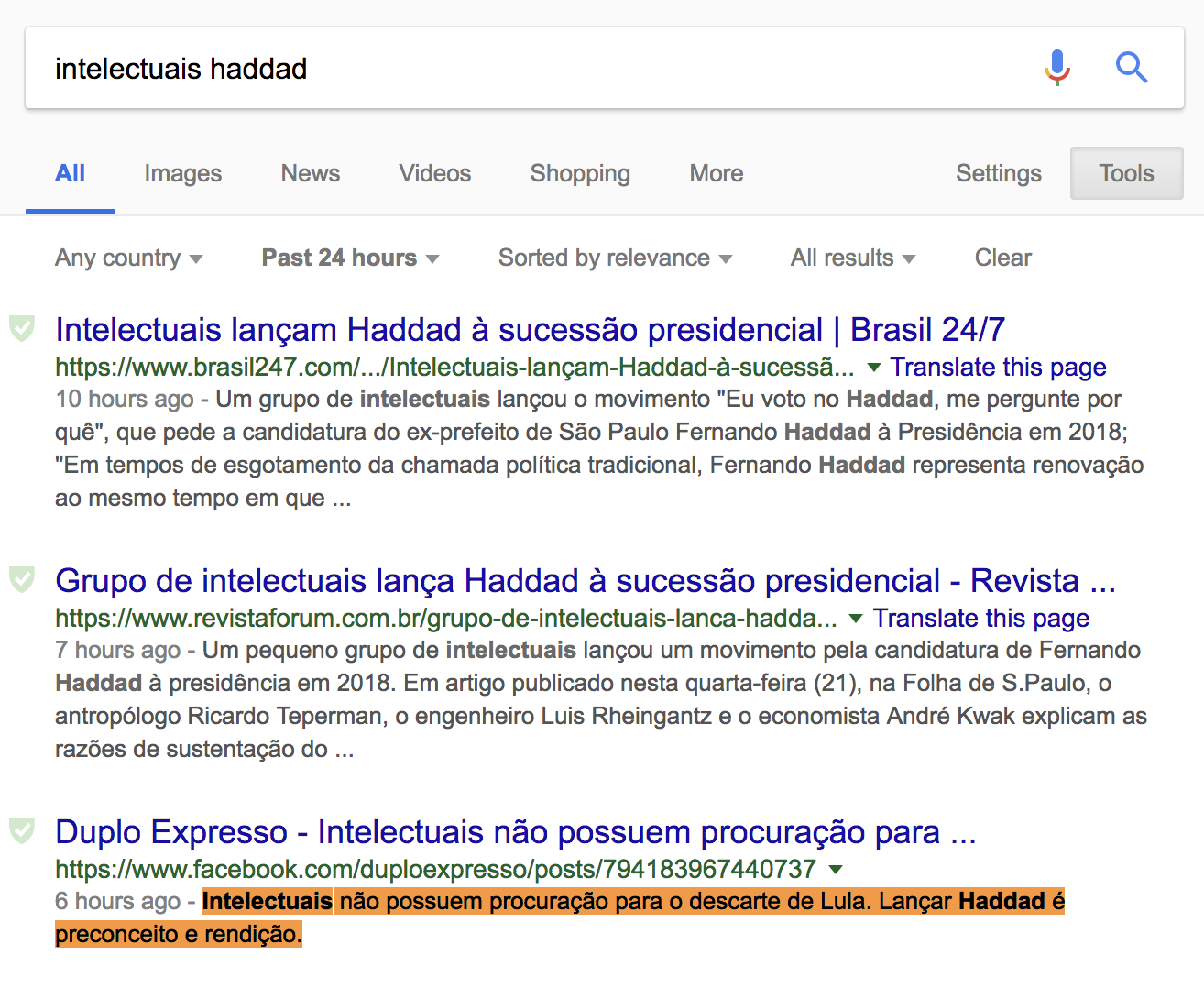Click the blue search magnifier icon
The height and width of the screenshot is (988, 1204).
1132,68
